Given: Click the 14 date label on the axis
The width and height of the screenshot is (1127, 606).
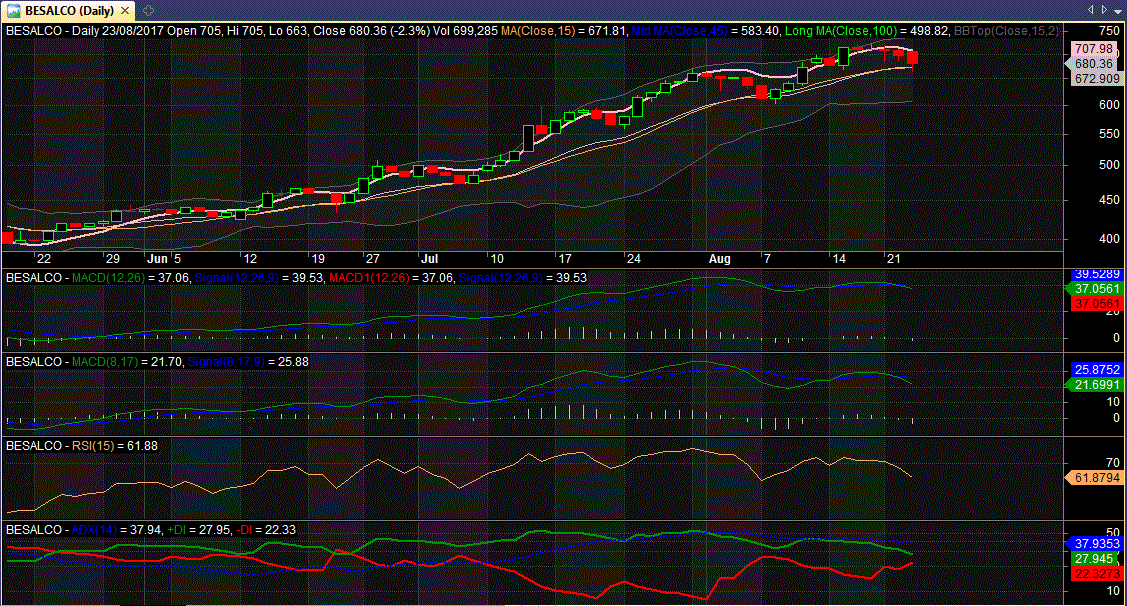Looking at the screenshot, I should click(839, 259).
